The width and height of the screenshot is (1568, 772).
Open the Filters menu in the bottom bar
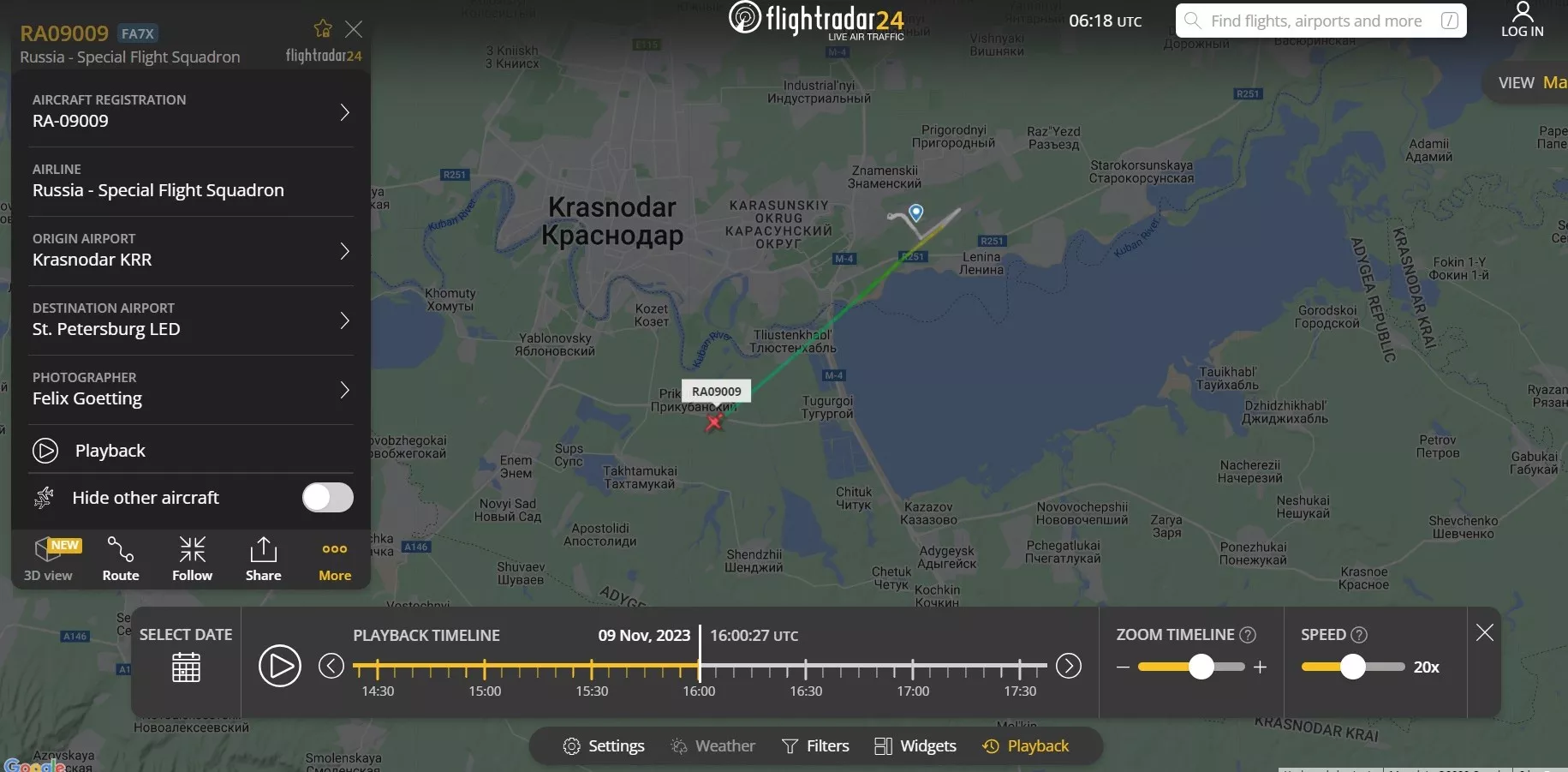[x=815, y=746]
